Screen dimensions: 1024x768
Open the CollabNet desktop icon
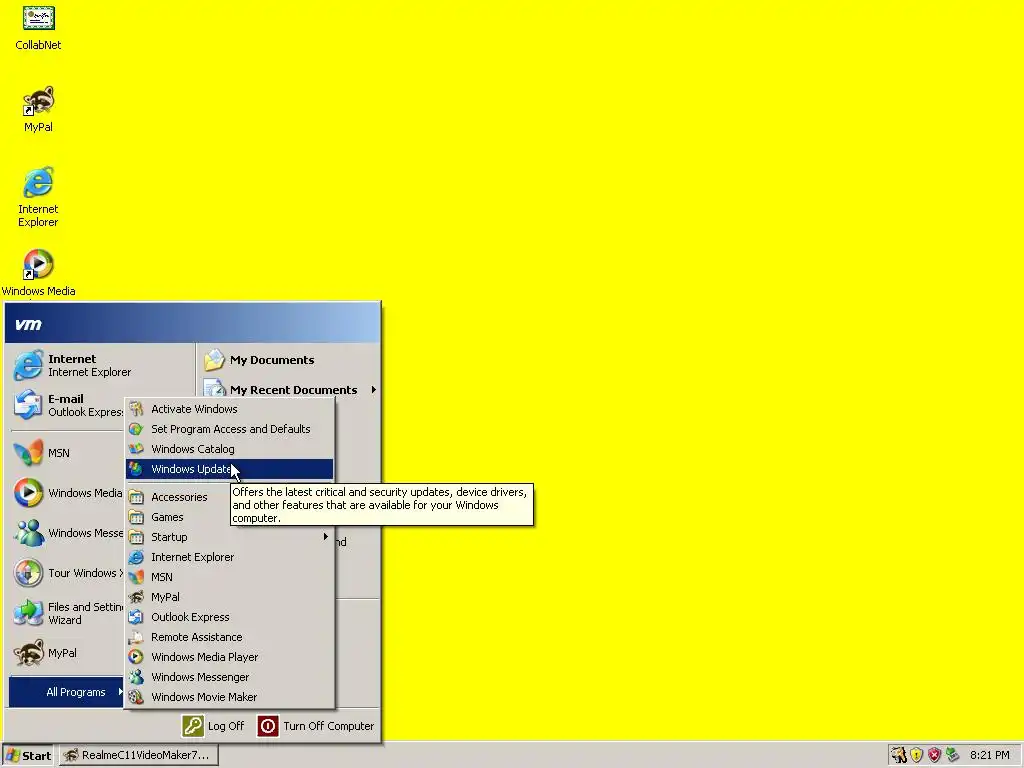coord(38,28)
